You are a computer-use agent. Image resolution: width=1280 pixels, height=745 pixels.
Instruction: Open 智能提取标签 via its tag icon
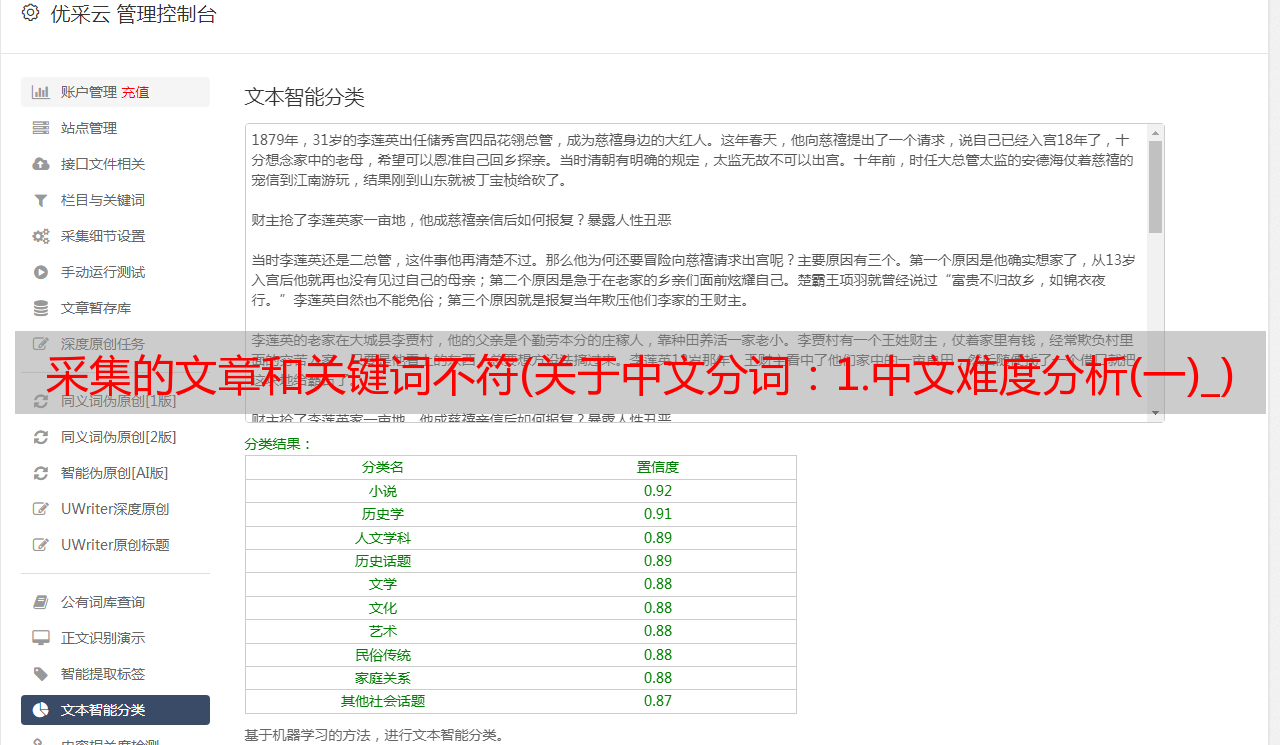(x=41, y=674)
